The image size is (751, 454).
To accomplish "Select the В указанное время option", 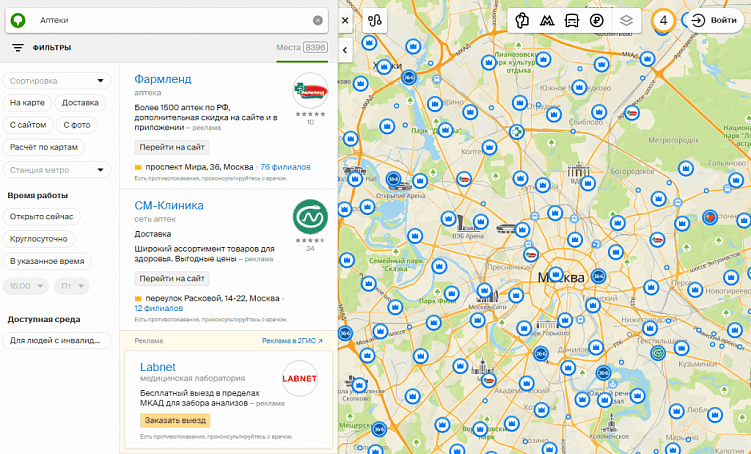I will pyautogui.click(x=47, y=261).
